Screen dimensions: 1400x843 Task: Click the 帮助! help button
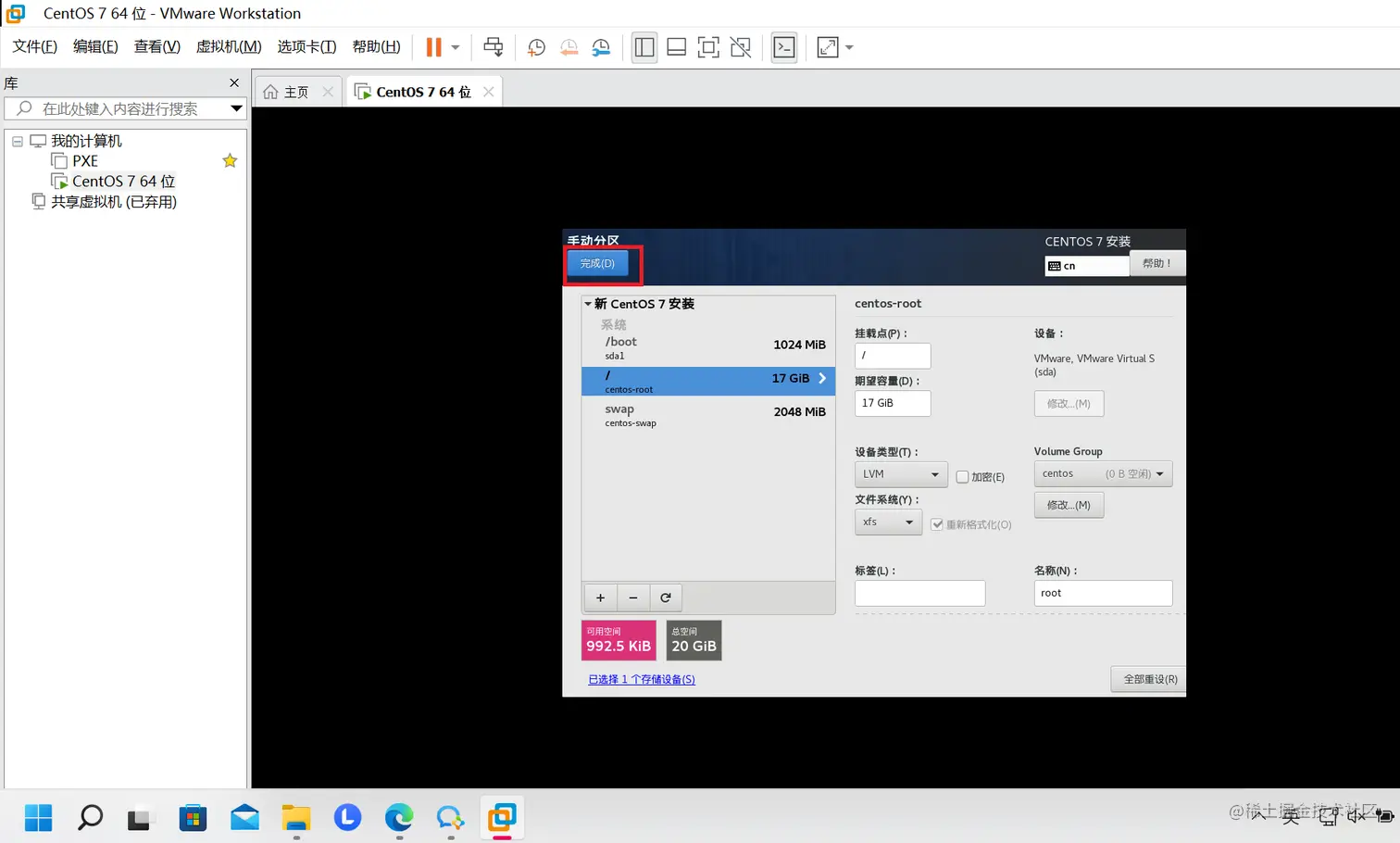point(1156,263)
